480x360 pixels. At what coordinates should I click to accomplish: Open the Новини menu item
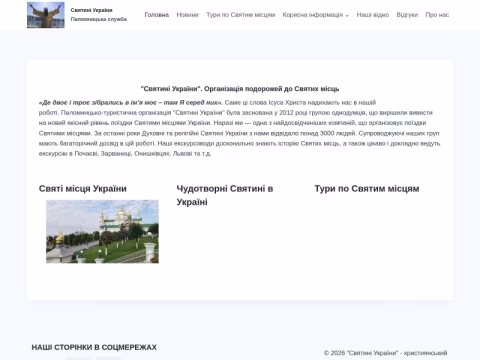pyautogui.click(x=187, y=15)
